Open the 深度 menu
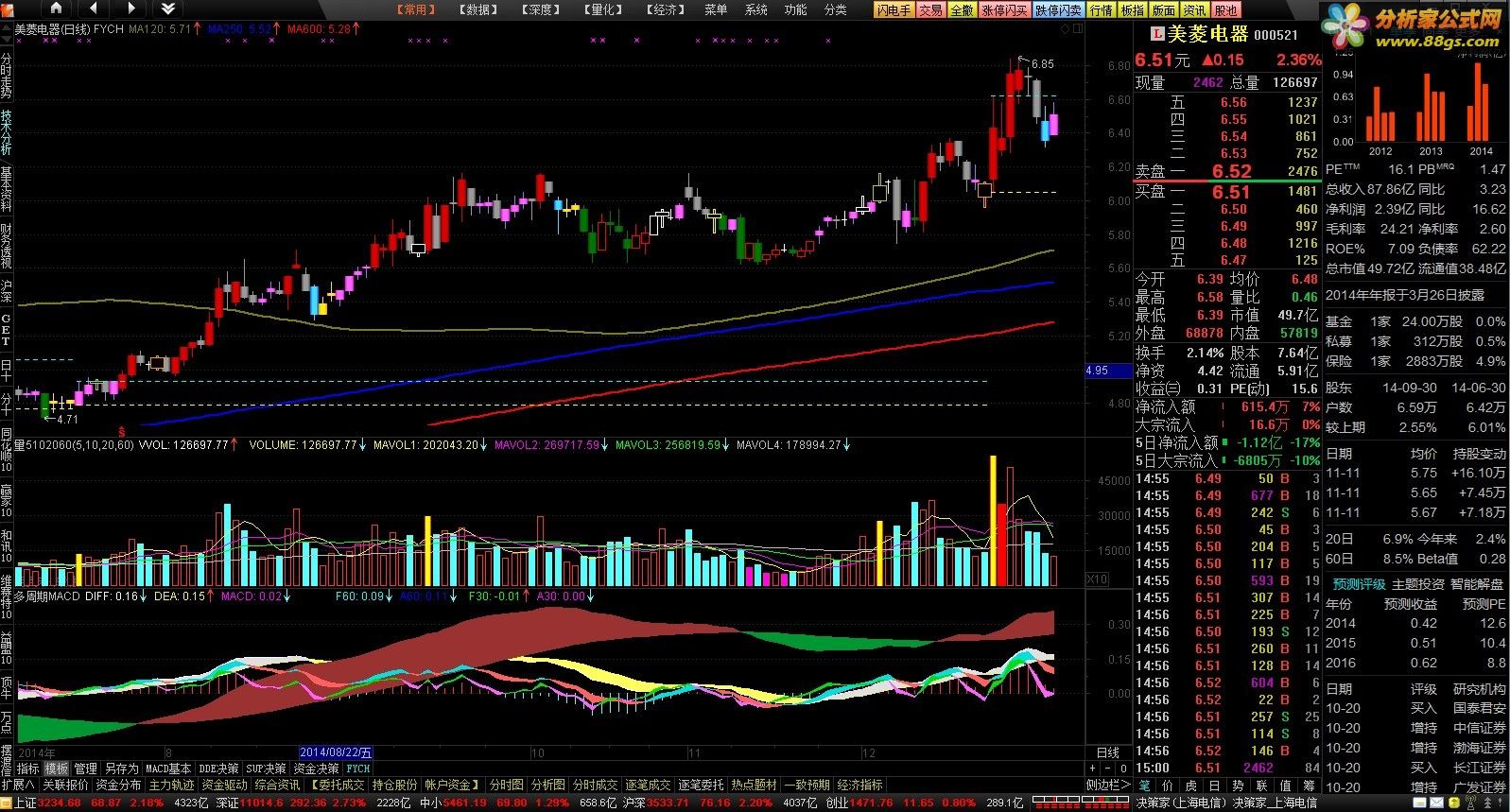The image size is (1510, 812). point(542,9)
